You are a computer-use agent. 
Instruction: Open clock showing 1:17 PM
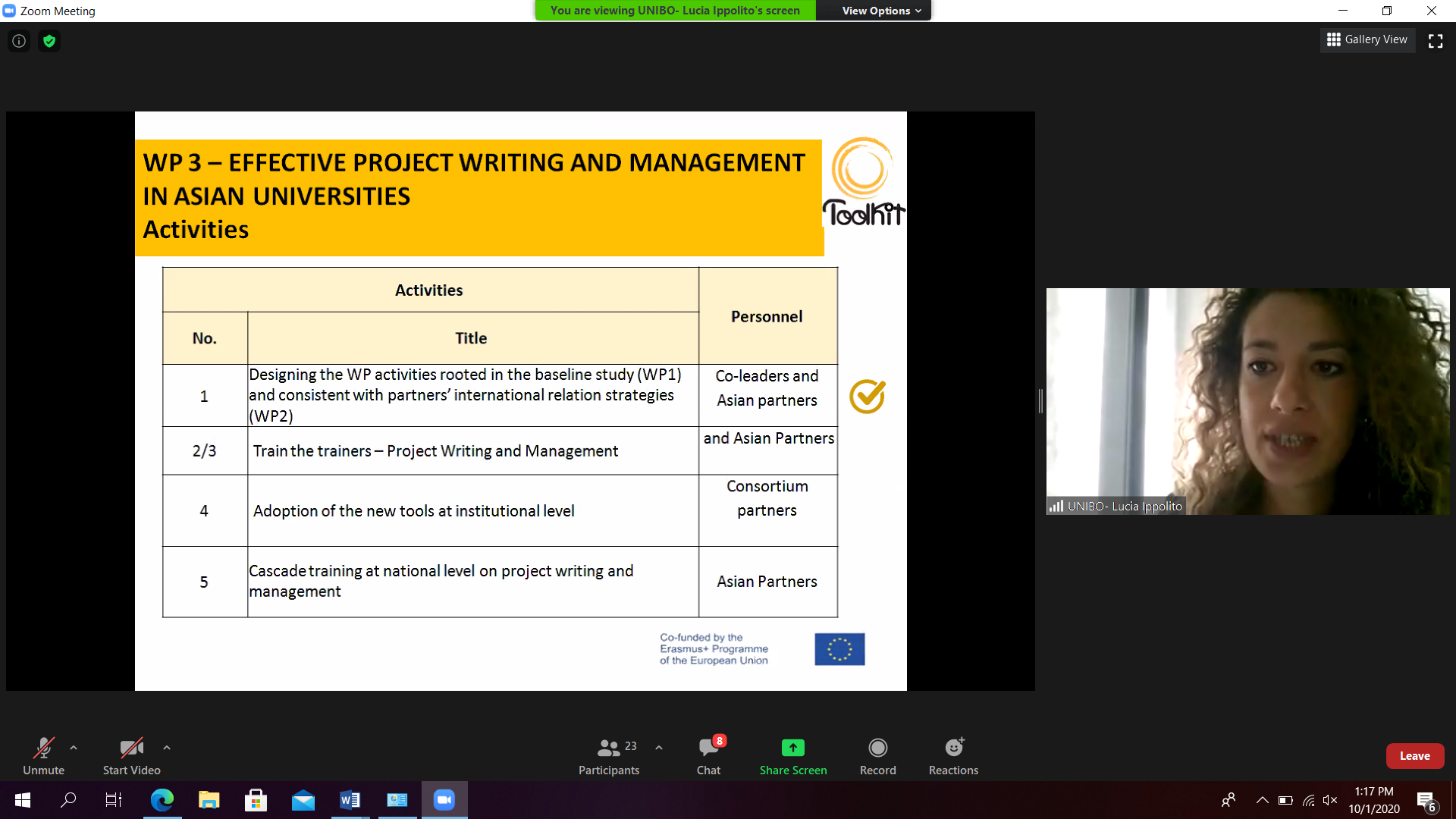click(1374, 800)
